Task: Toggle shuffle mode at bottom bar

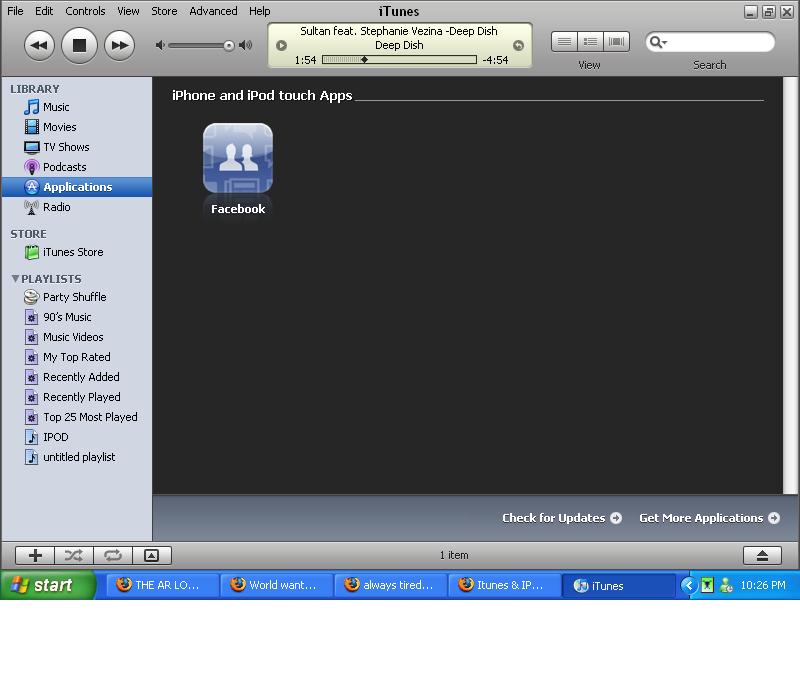Action: pos(74,555)
